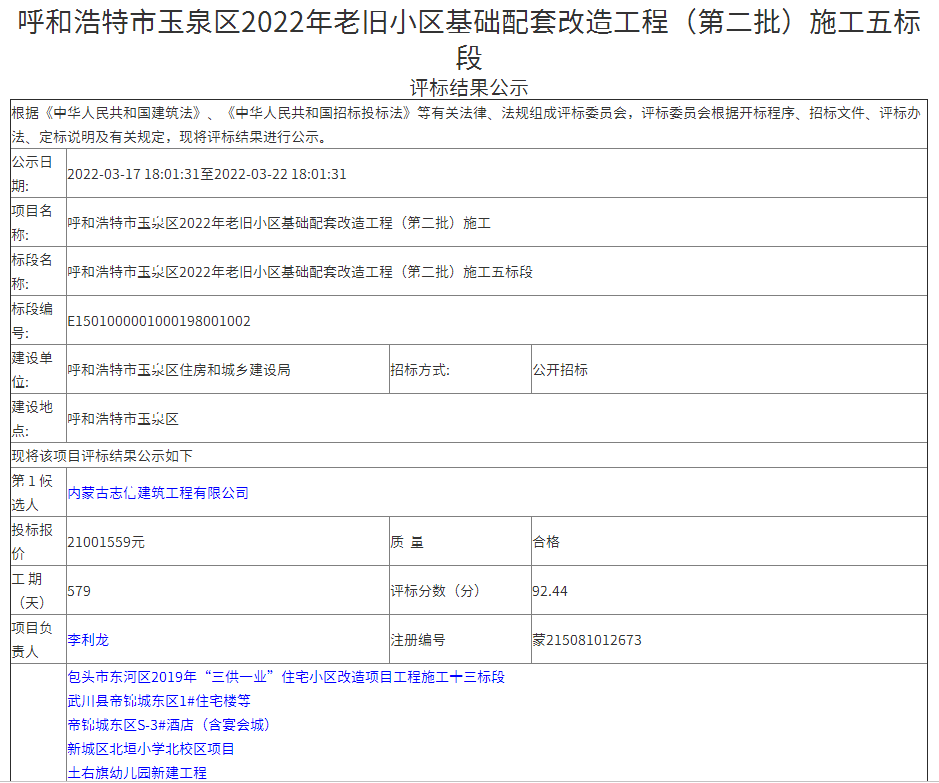
Task: Click the bid price 21001559元
Action: point(106,542)
